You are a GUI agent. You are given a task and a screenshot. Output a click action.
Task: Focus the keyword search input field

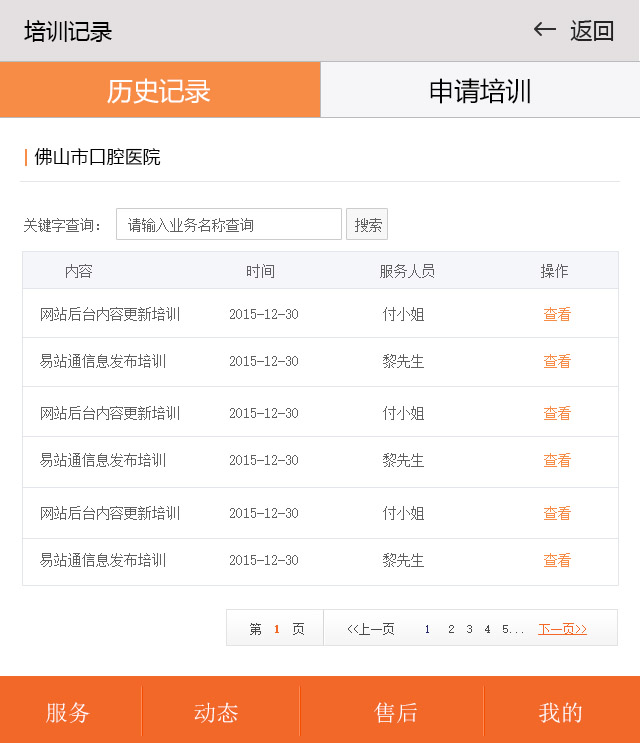[x=229, y=225]
